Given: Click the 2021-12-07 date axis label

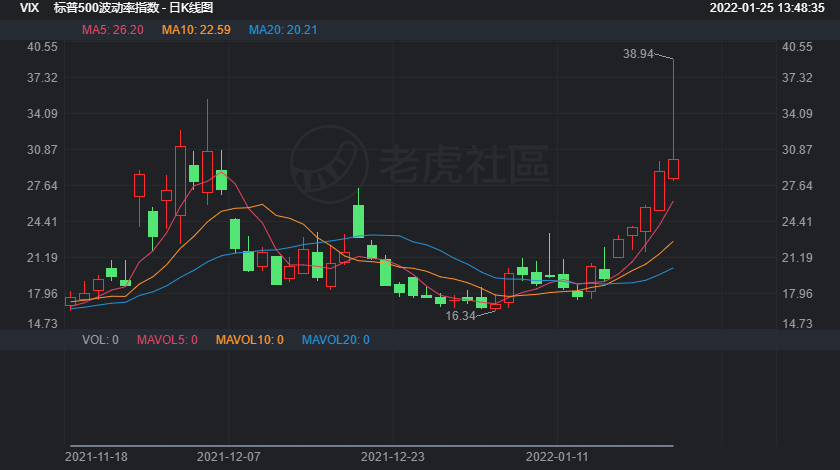Looking at the screenshot, I should click(x=229, y=457).
